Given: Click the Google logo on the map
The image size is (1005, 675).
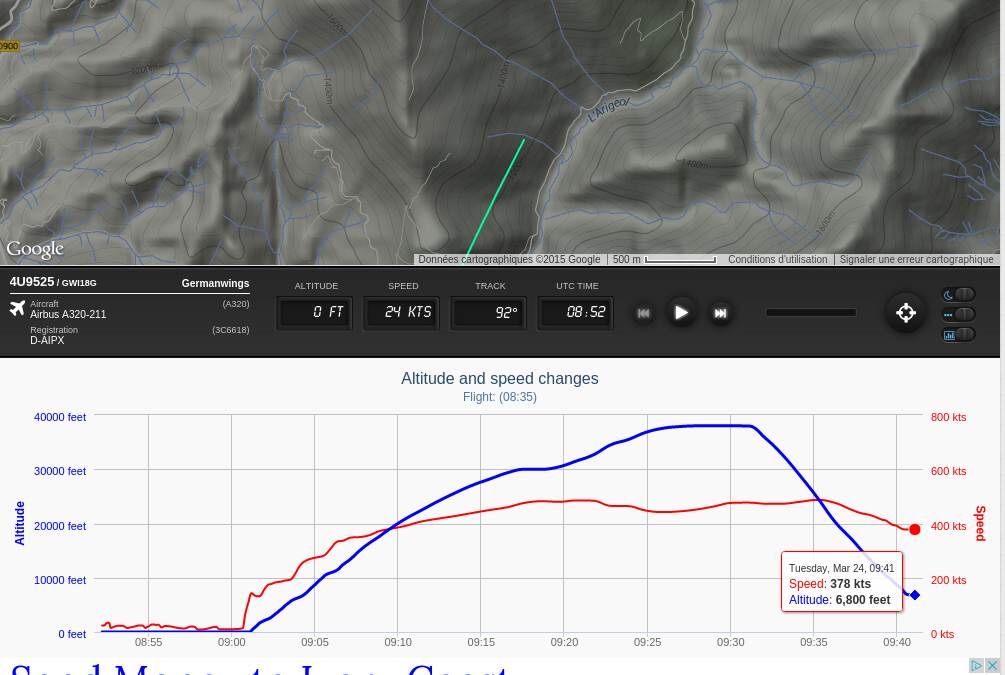Looking at the screenshot, I should click(x=35, y=249).
